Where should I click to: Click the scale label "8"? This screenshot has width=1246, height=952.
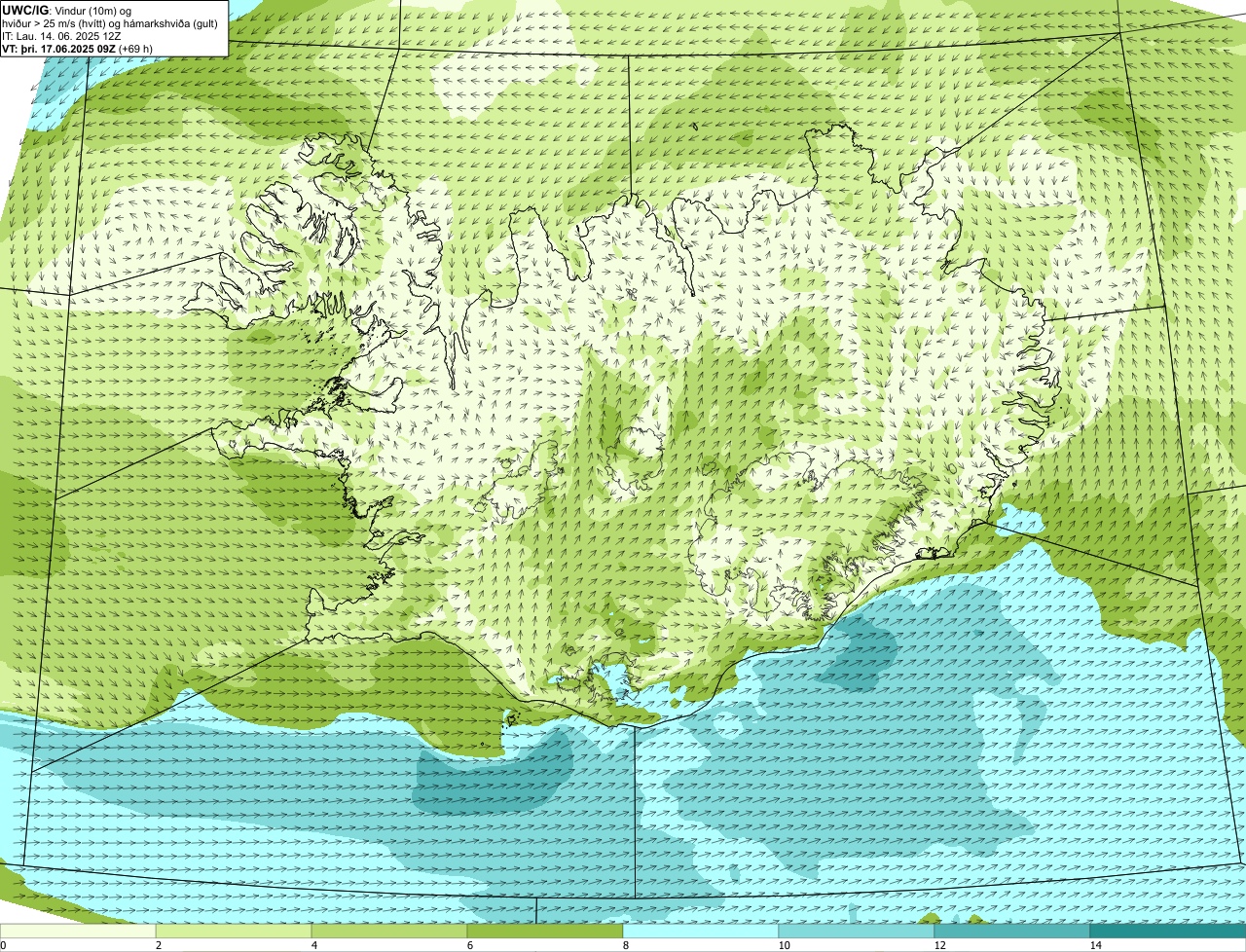[x=625, y=945]
